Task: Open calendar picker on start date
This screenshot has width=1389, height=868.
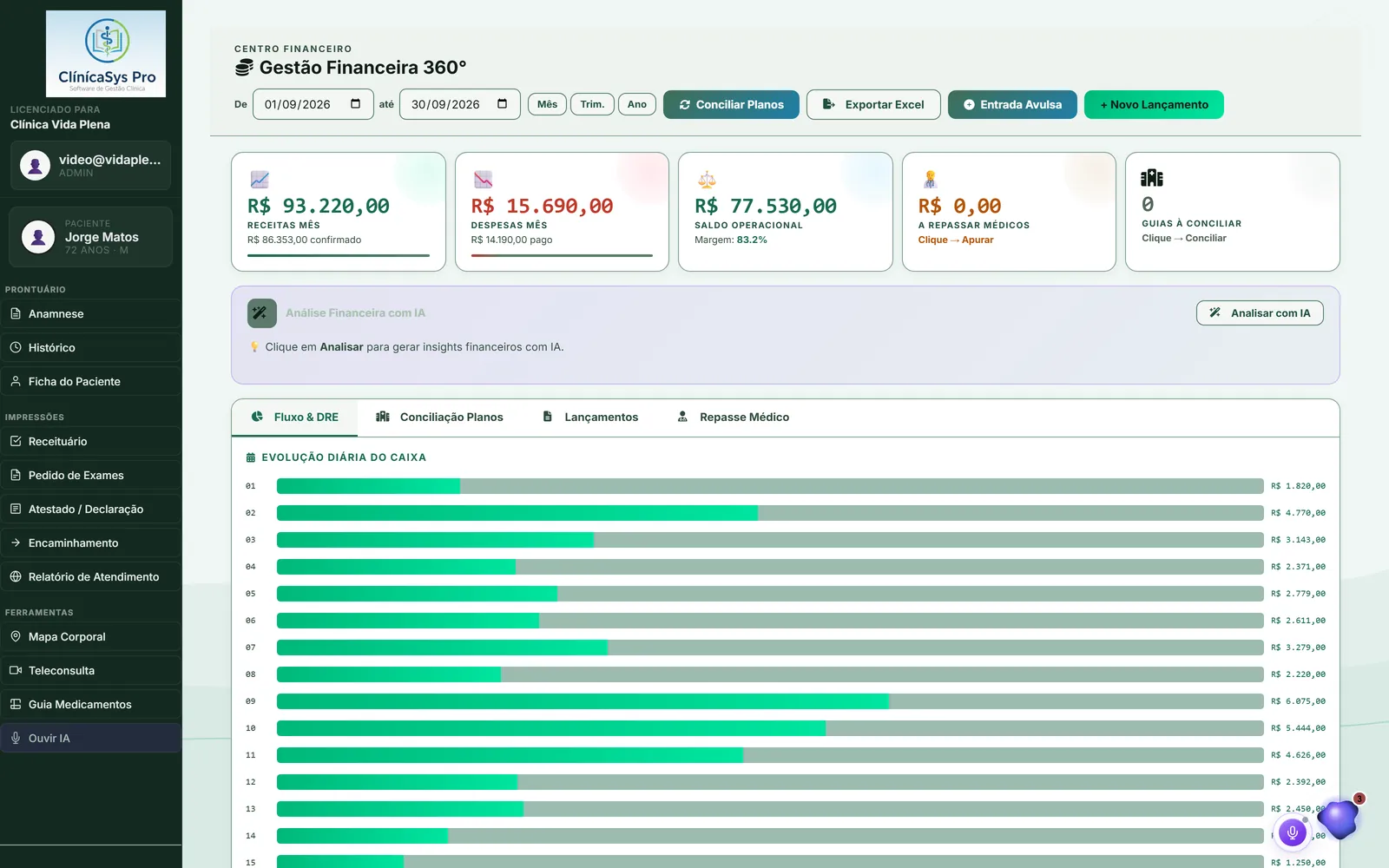Action: [x=355, y=104]
